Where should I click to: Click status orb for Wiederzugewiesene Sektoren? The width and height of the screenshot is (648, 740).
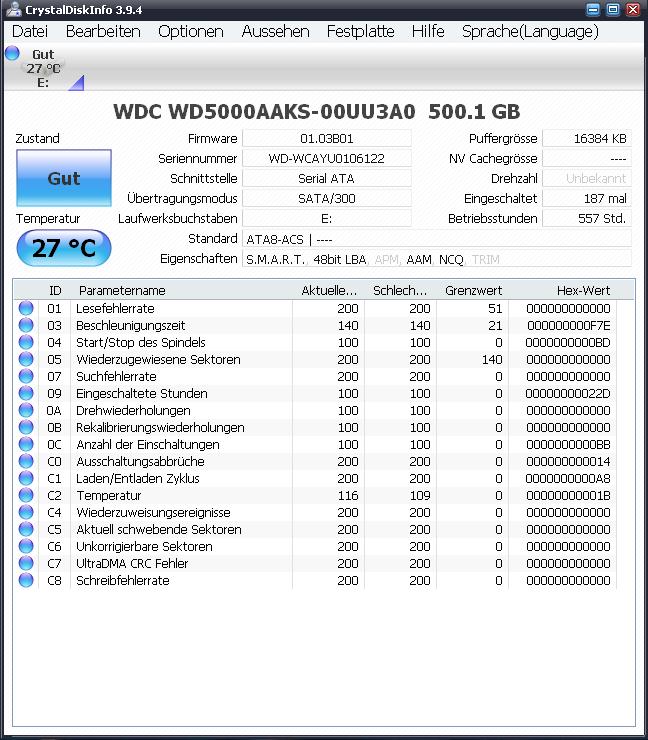26,359
